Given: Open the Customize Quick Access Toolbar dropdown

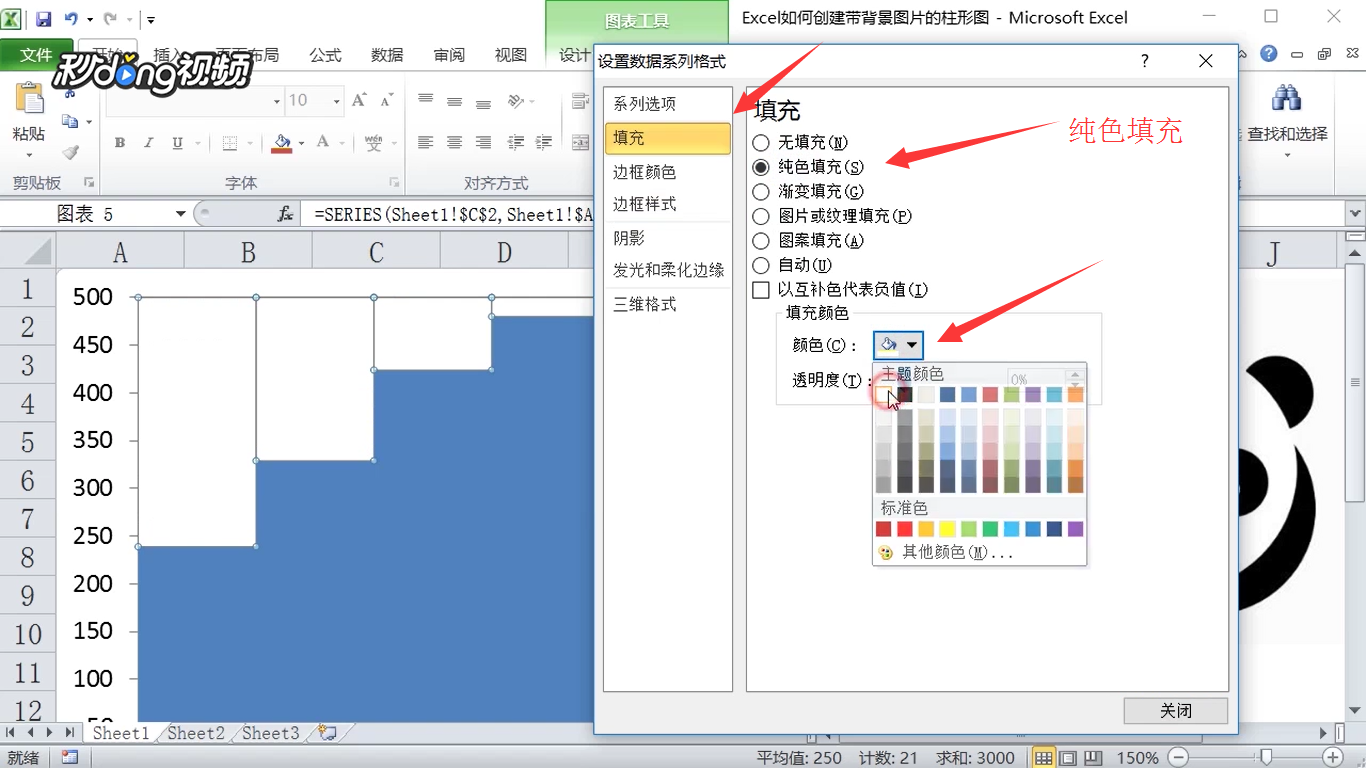Looking at the screenshot, I should pyautogui.click(x=150, y=20).
